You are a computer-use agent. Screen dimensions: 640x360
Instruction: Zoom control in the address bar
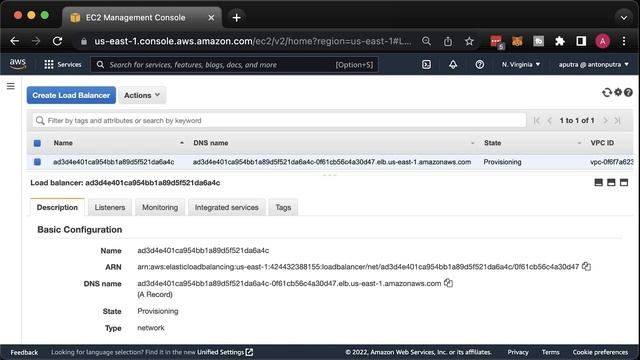coord(426,41)
